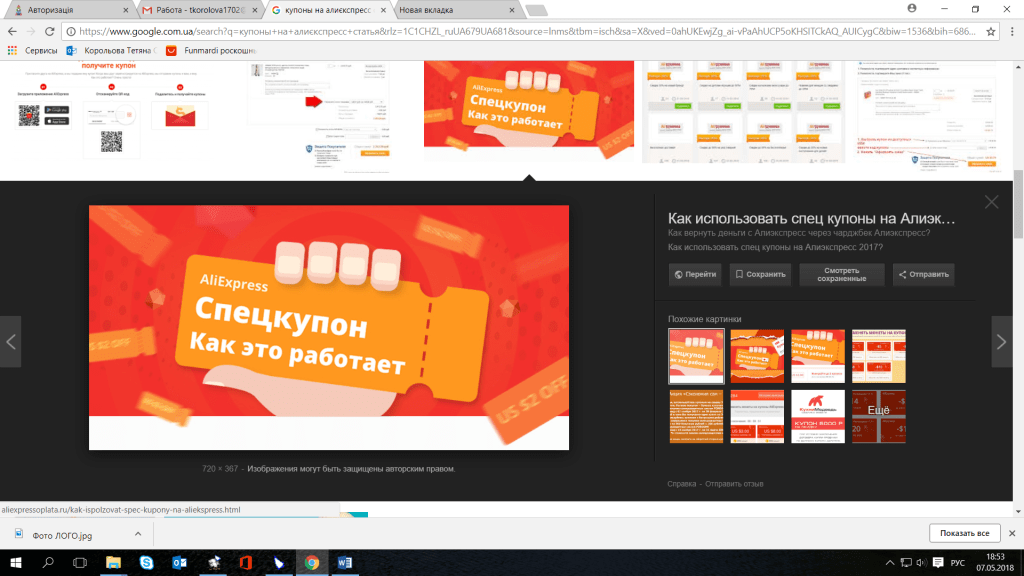Image resolution: width=1024 pixels, height=576 pixels.
Task: Open the Windows Start menu
Action: [16, 563]
